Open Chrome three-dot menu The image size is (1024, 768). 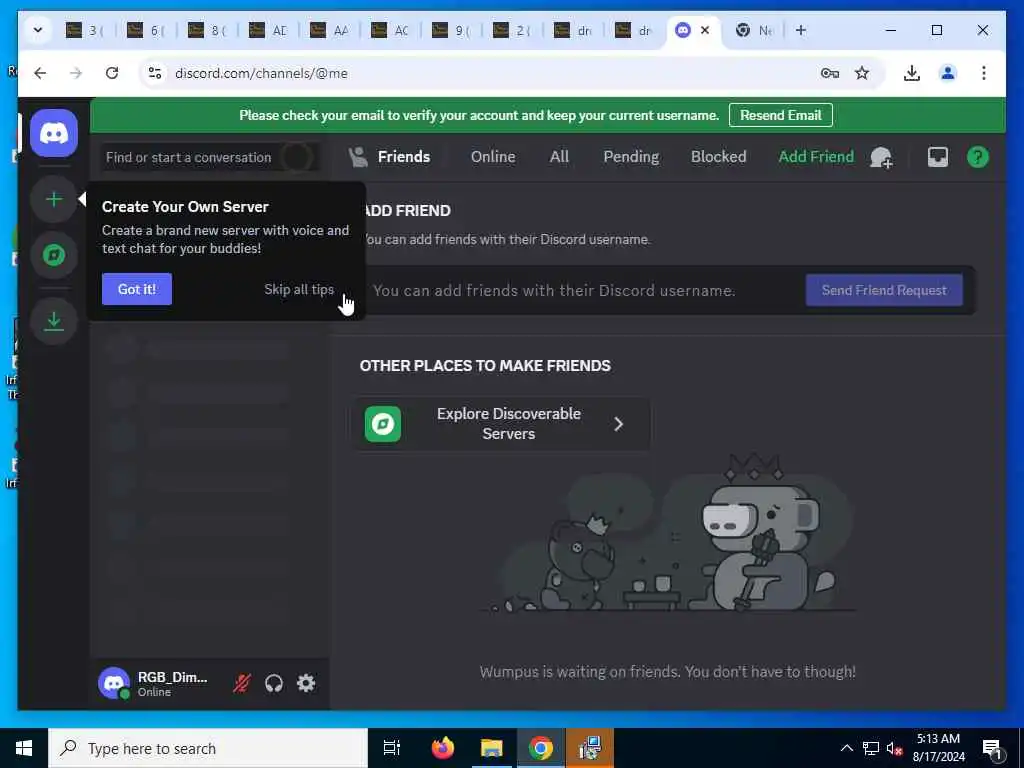[x=984, y=73]
